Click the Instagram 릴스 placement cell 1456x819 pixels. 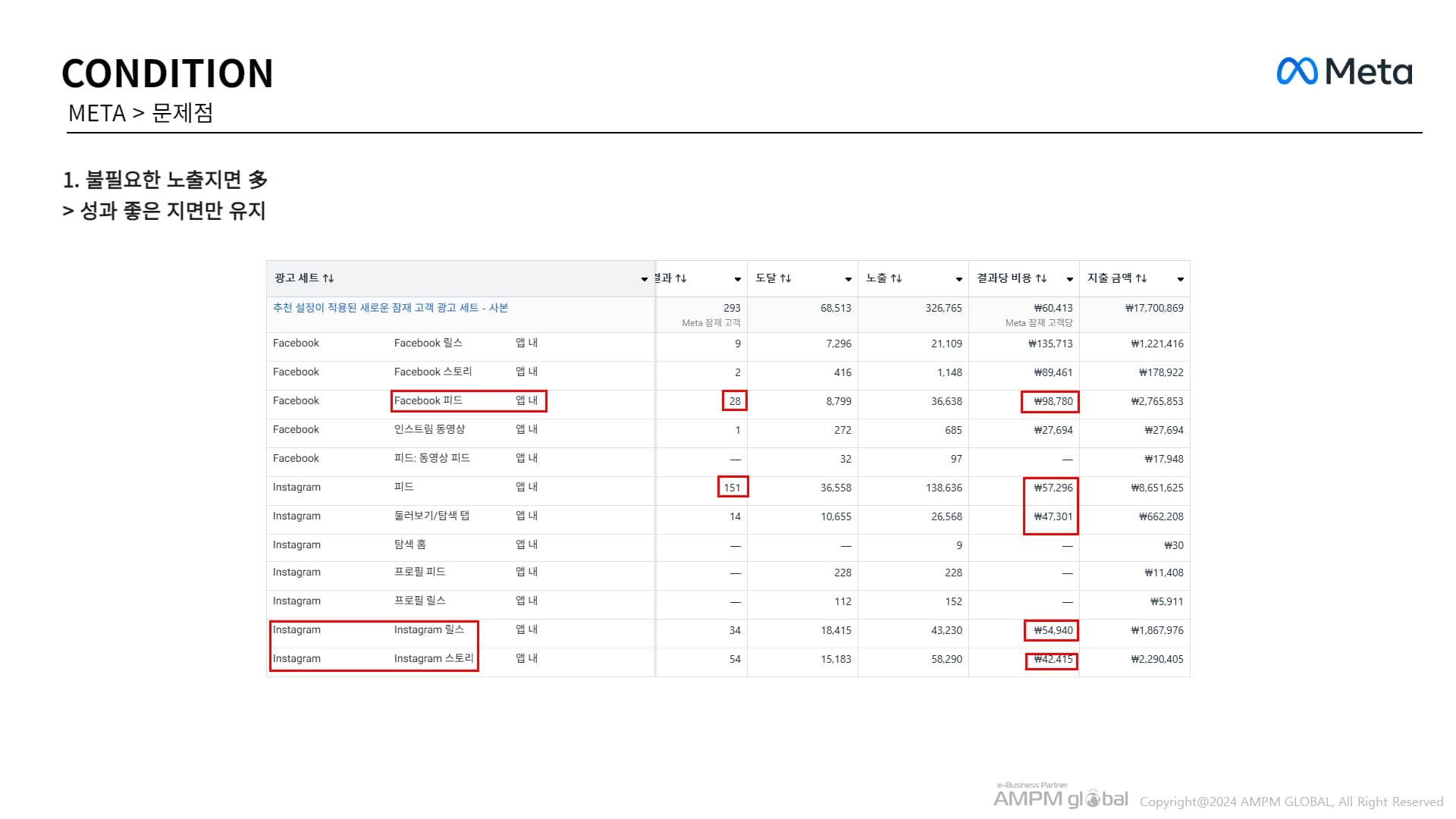click(x=429, y=629)
